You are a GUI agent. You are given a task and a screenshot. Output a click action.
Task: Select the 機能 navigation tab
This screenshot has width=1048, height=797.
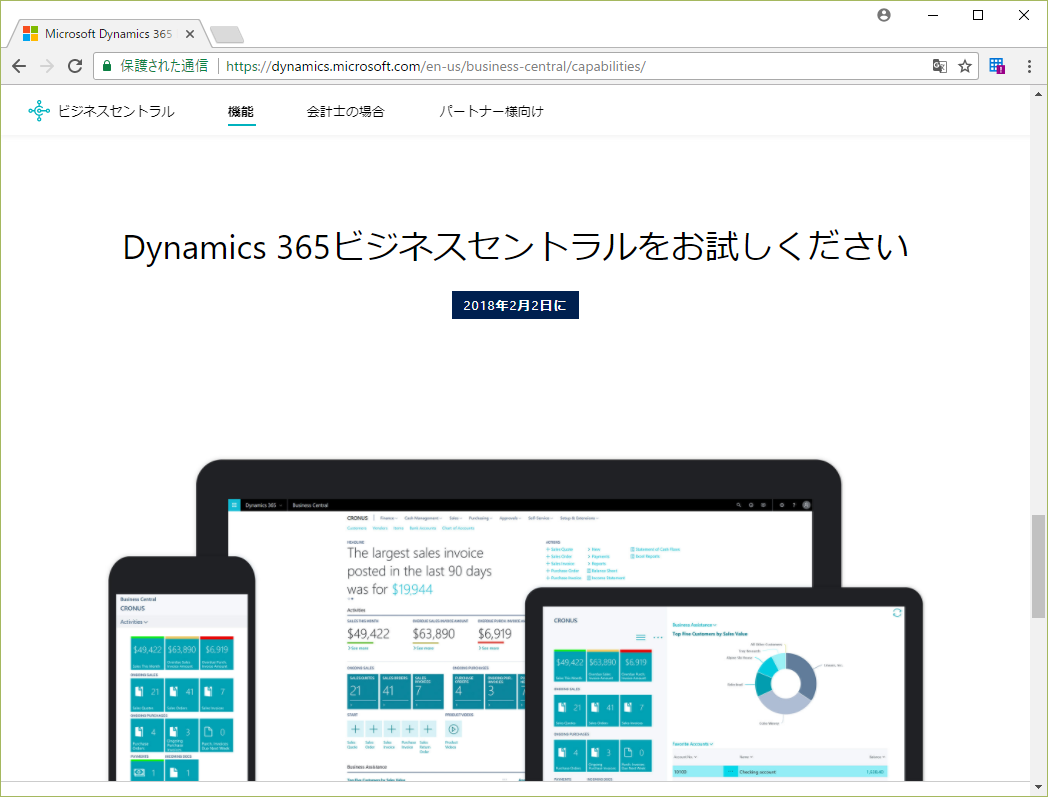pos(241,112)
